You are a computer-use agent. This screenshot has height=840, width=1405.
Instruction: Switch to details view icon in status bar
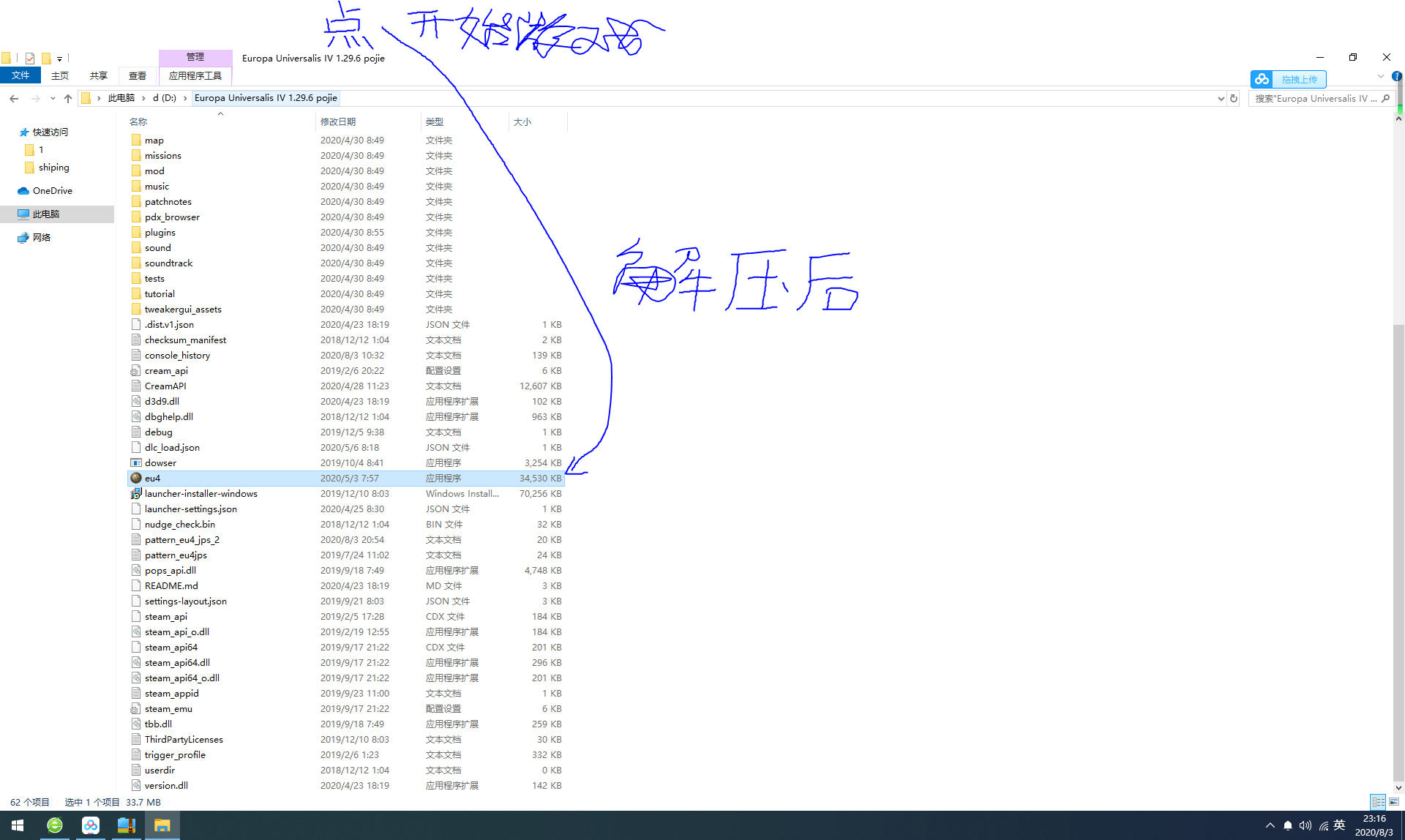click(1379, 802)
